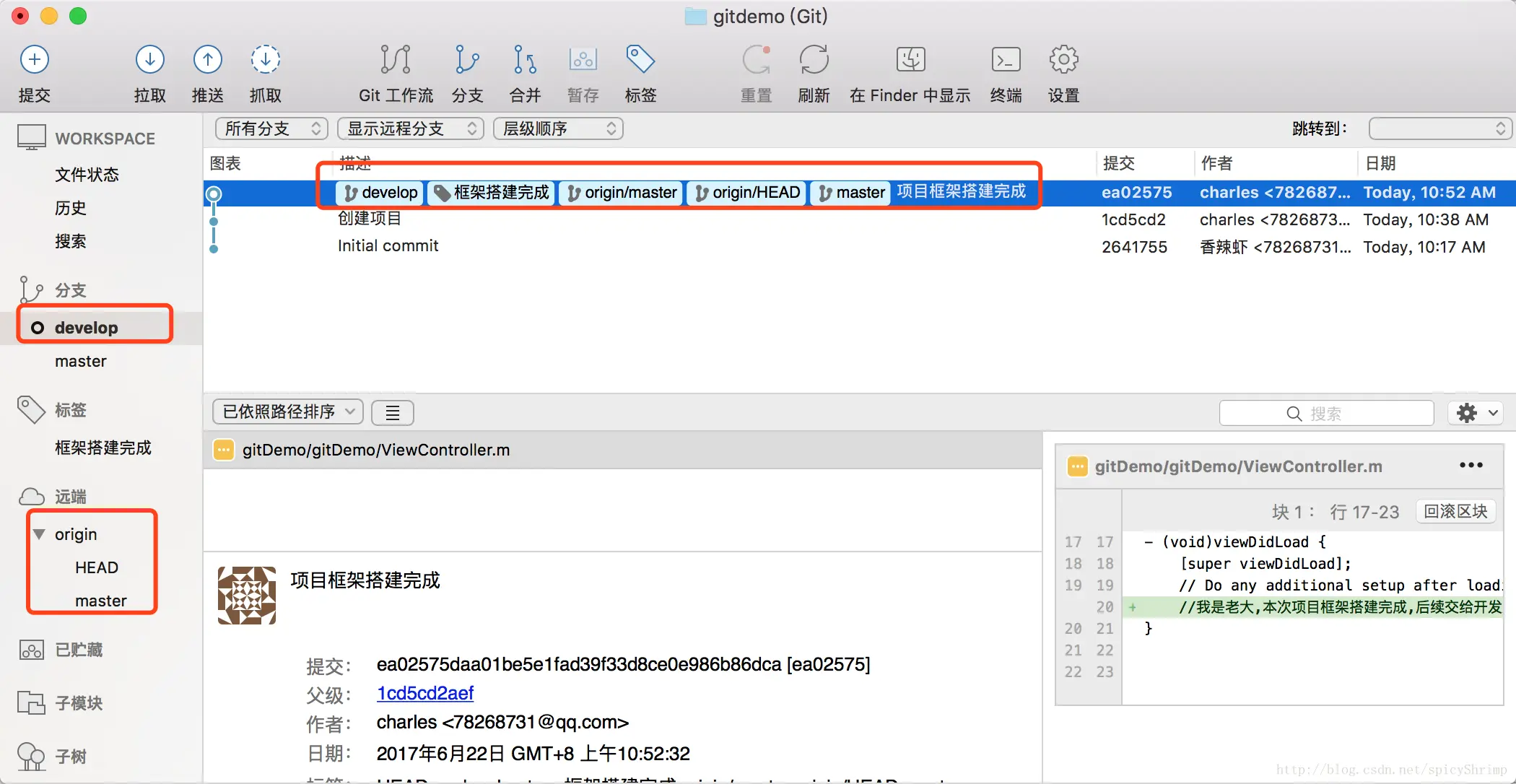Open the Git 工作流 (Git Flow) tool
The width and height of the screenshot is (1516, 784).
[395, 60]
